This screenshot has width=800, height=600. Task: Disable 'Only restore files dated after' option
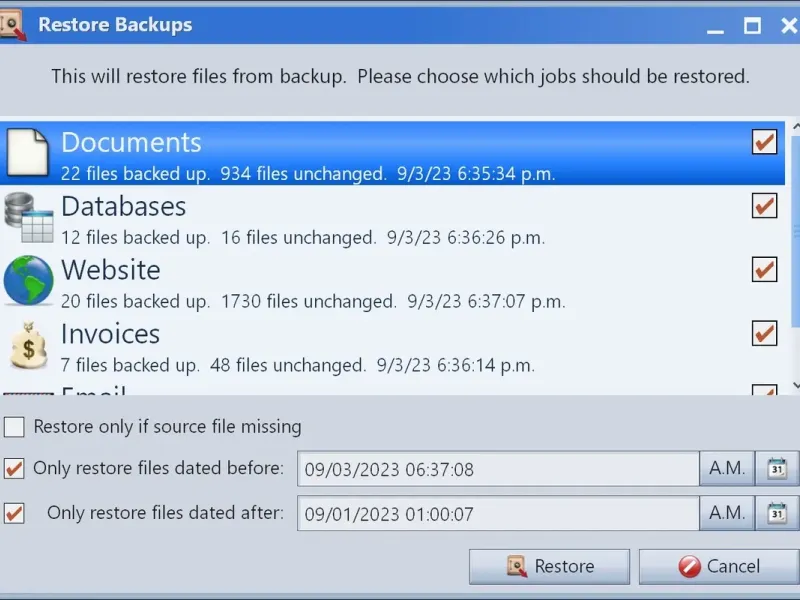coord(14,513)
